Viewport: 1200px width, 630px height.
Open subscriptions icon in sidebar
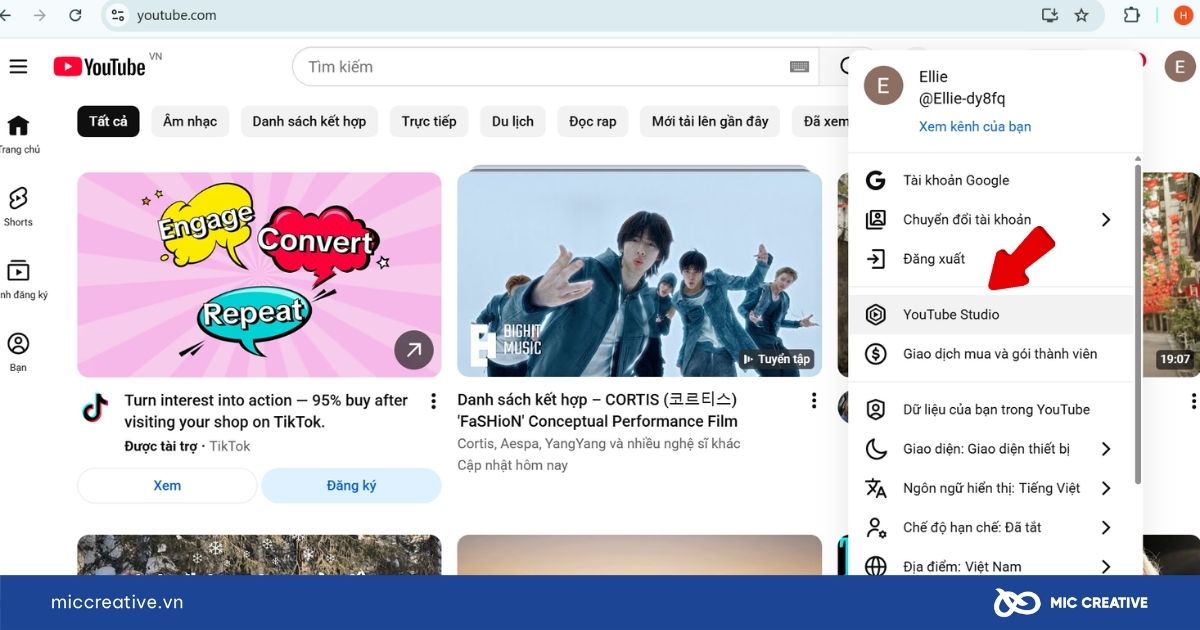click(x=18, y=271)
